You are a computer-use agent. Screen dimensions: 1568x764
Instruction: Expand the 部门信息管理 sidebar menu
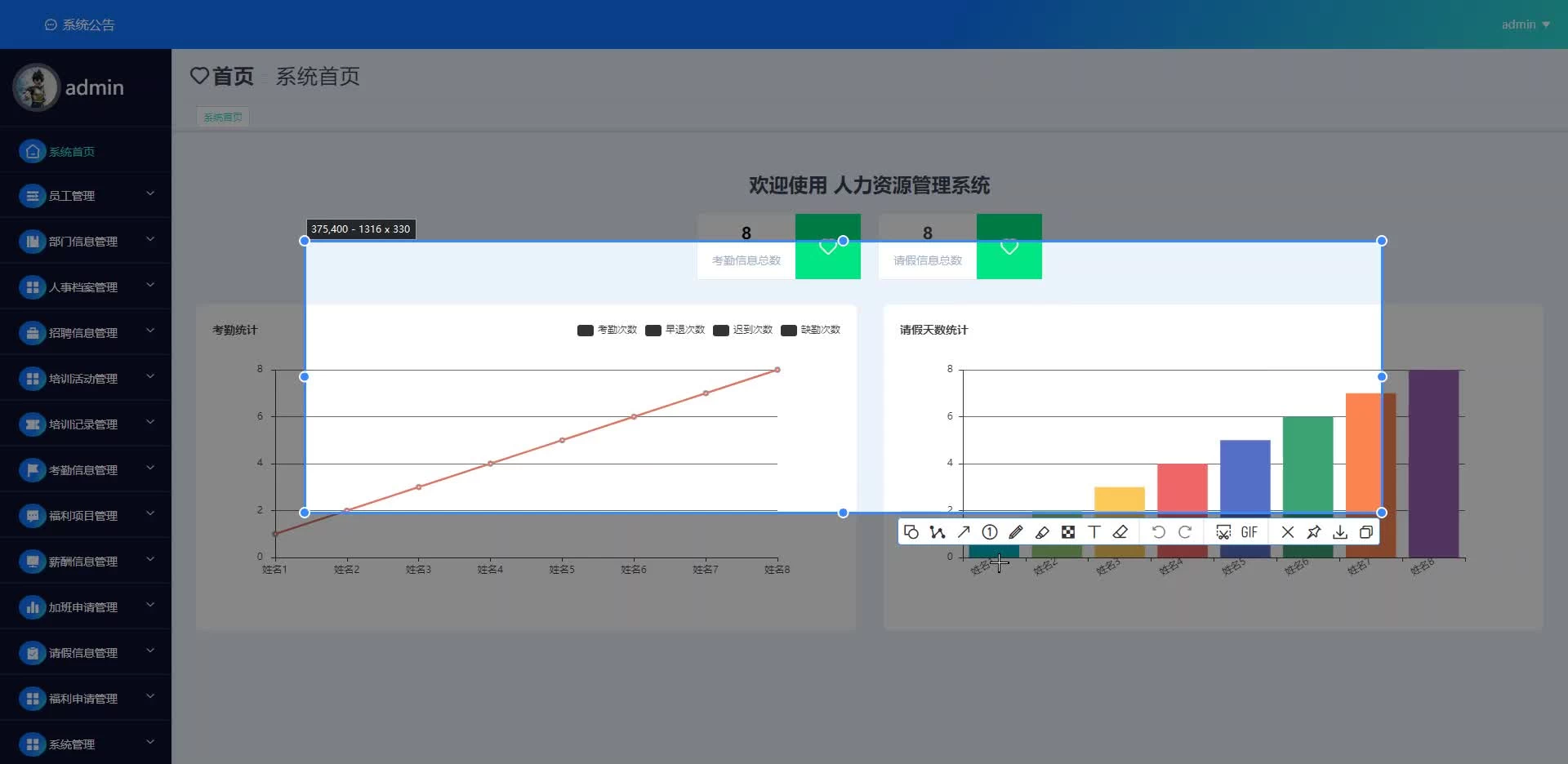[86, 242]
